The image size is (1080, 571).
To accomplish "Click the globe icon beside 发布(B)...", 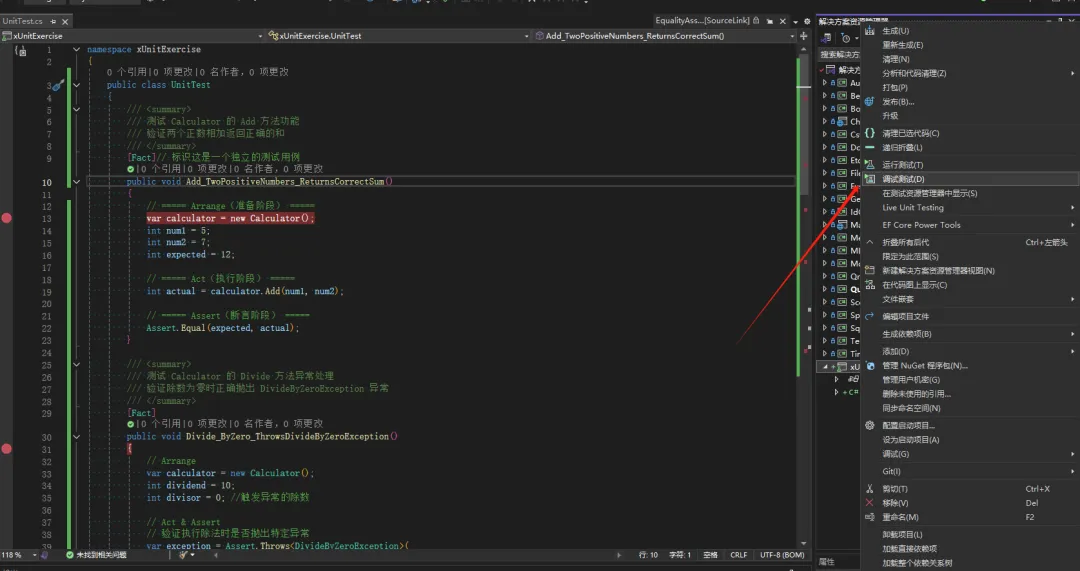I will click(x=870, y=101).
